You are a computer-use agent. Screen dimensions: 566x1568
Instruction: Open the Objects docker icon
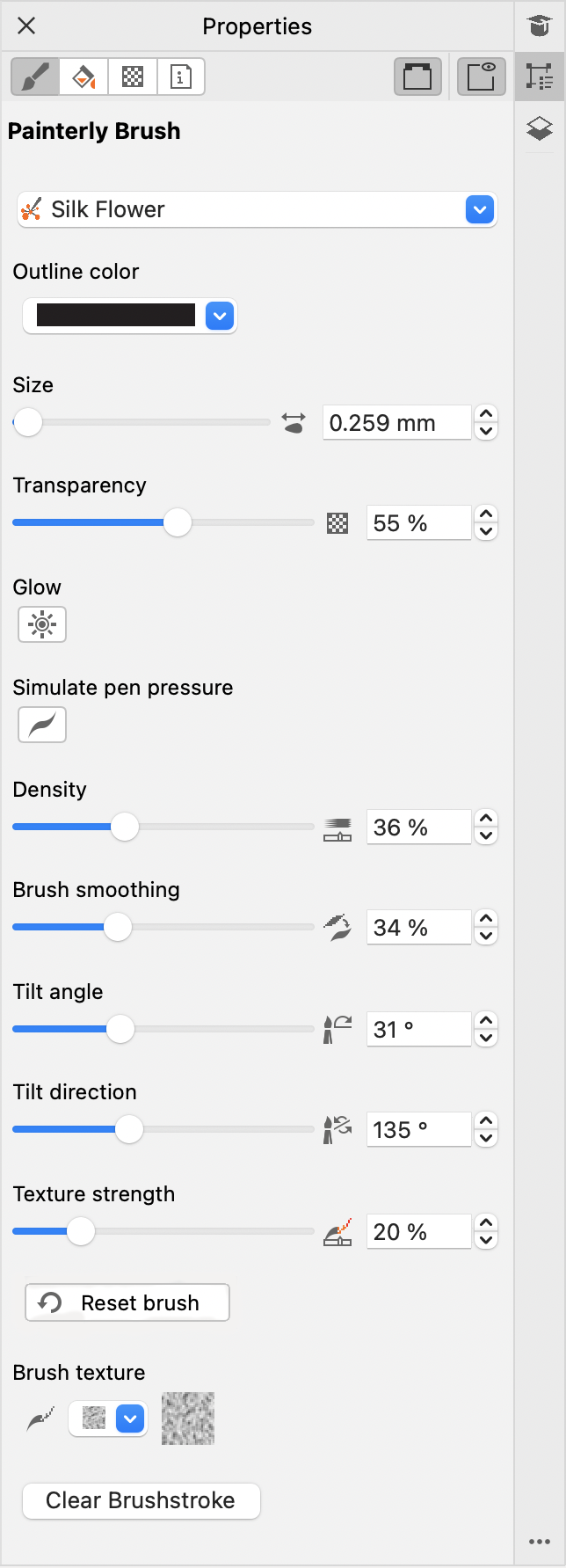pyautogui.click(x=540, y=77)
